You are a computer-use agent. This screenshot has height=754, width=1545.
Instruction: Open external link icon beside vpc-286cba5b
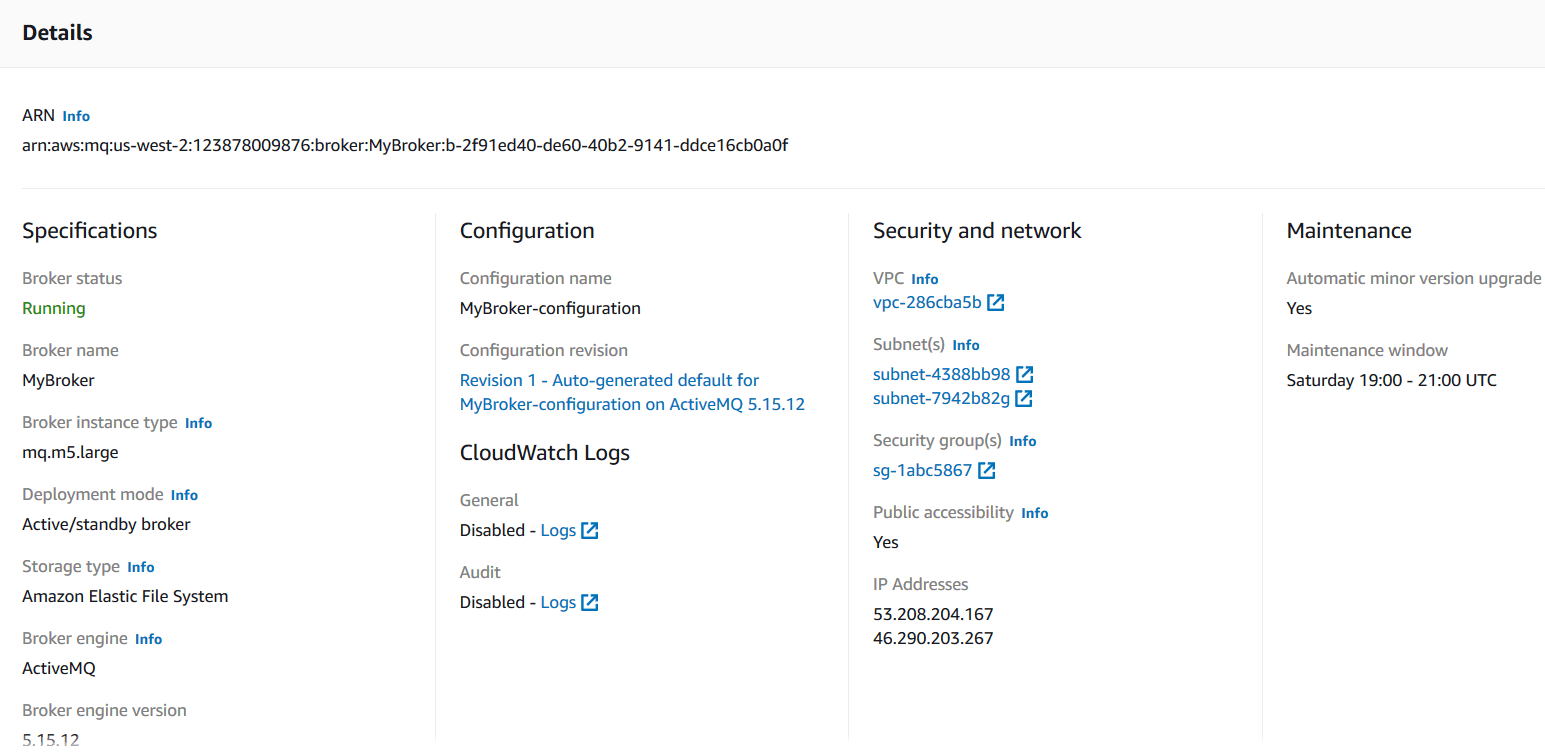[x=995, y=302]
